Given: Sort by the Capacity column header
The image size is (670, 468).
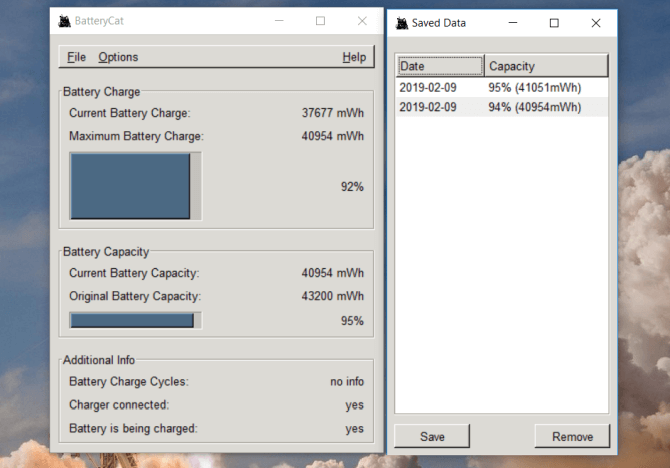Looking at the screenshot, I should 546,66.
